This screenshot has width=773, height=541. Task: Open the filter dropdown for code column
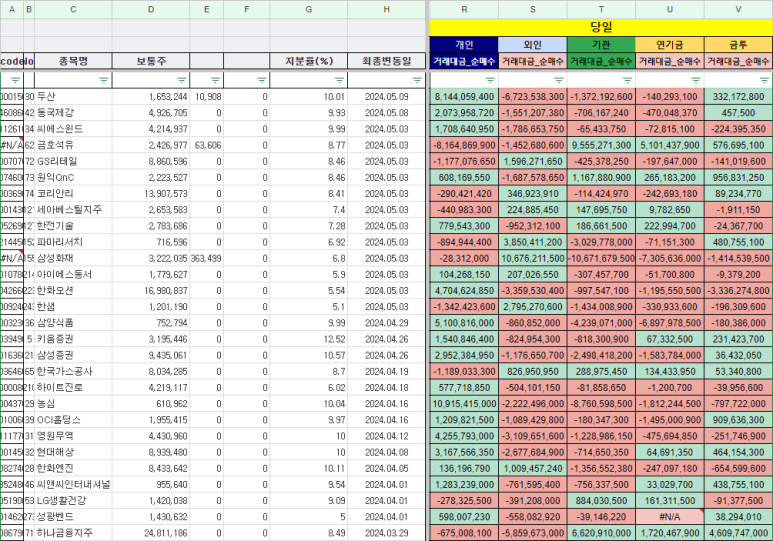click(15, 80)
